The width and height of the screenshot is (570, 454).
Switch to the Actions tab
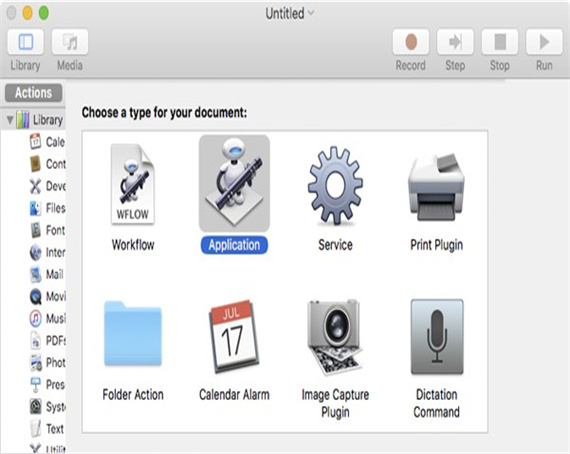point(33,93)
